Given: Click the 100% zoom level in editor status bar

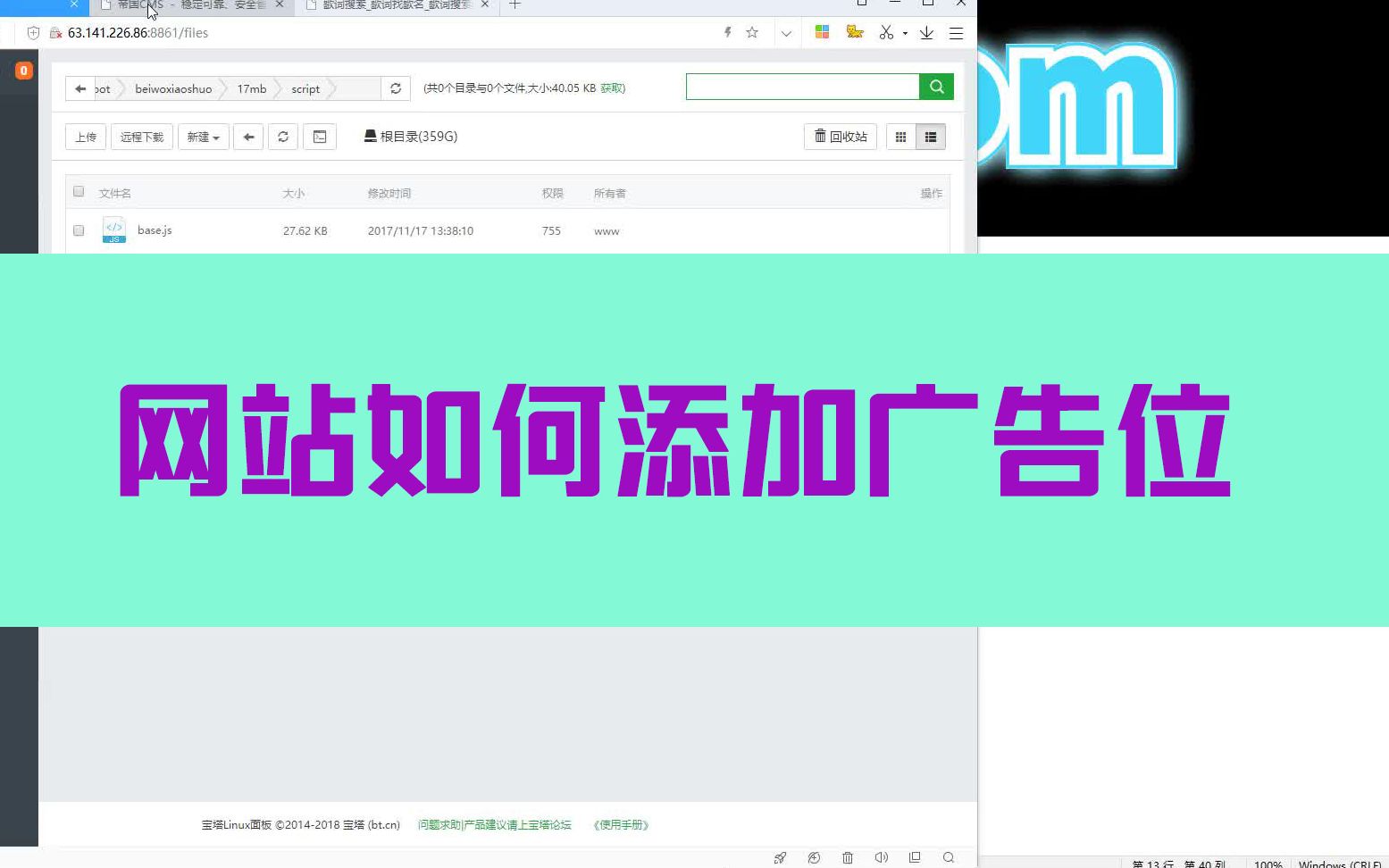Looking at the screenshot, I should point(1268,864).
